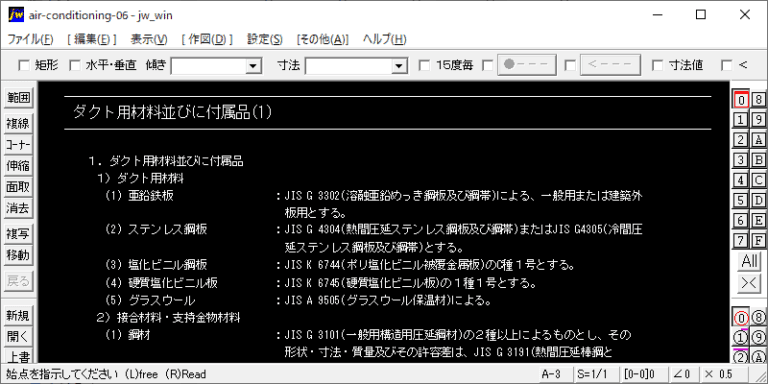This screenshot has height=384, width=768.
Task: Click the 戻る undo button
Action: click(18, 280)
